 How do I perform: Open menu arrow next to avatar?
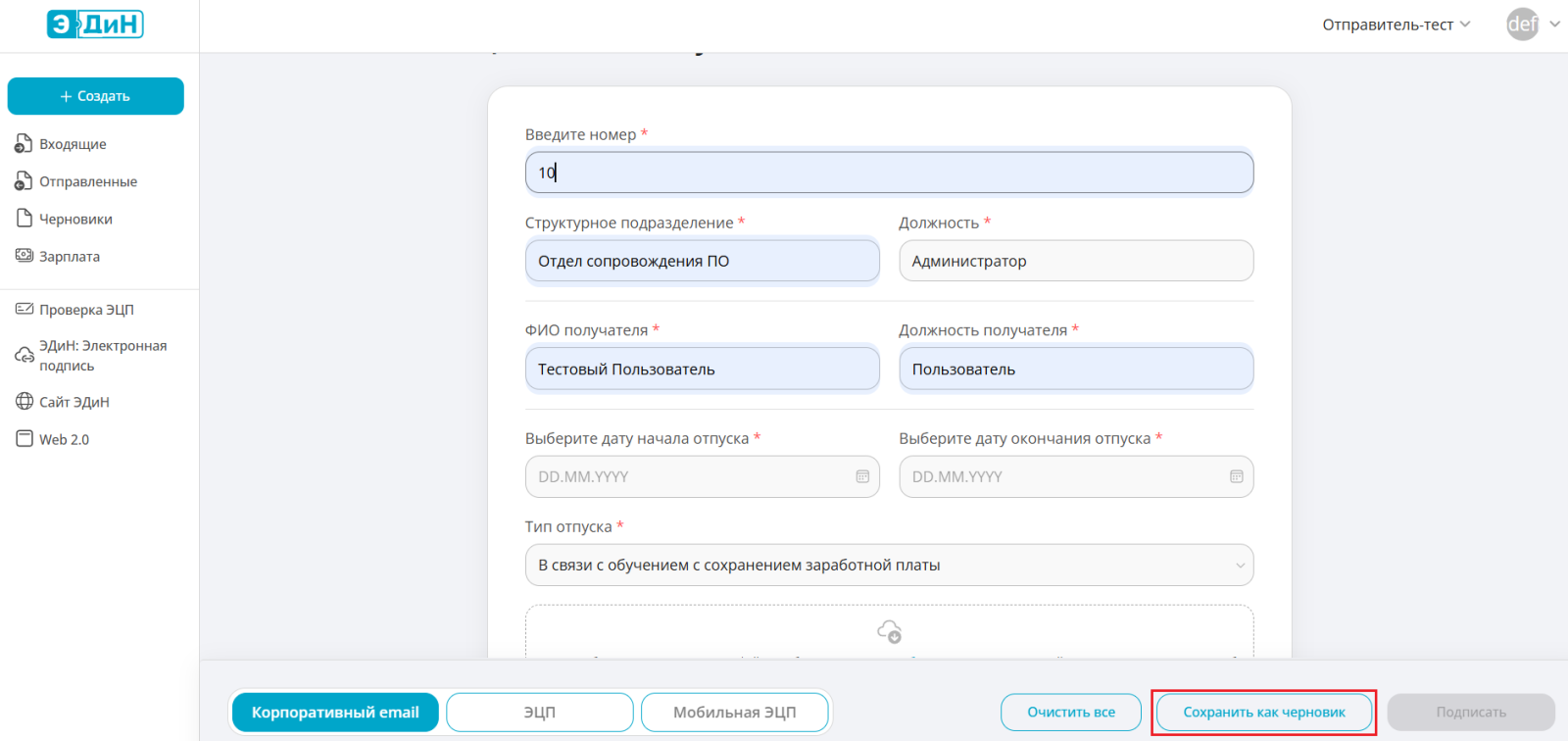coord(1554,25)
